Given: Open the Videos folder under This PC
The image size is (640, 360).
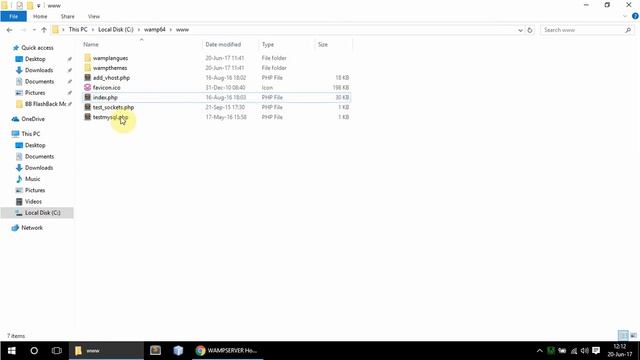Looking at the screenshot, I should click(x=33, y=202).
